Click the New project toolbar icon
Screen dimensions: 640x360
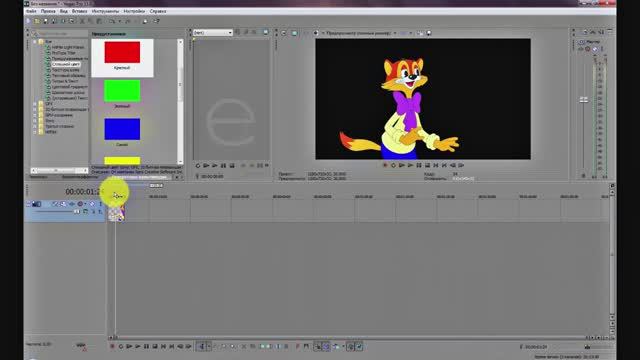[x=29, y=21]
